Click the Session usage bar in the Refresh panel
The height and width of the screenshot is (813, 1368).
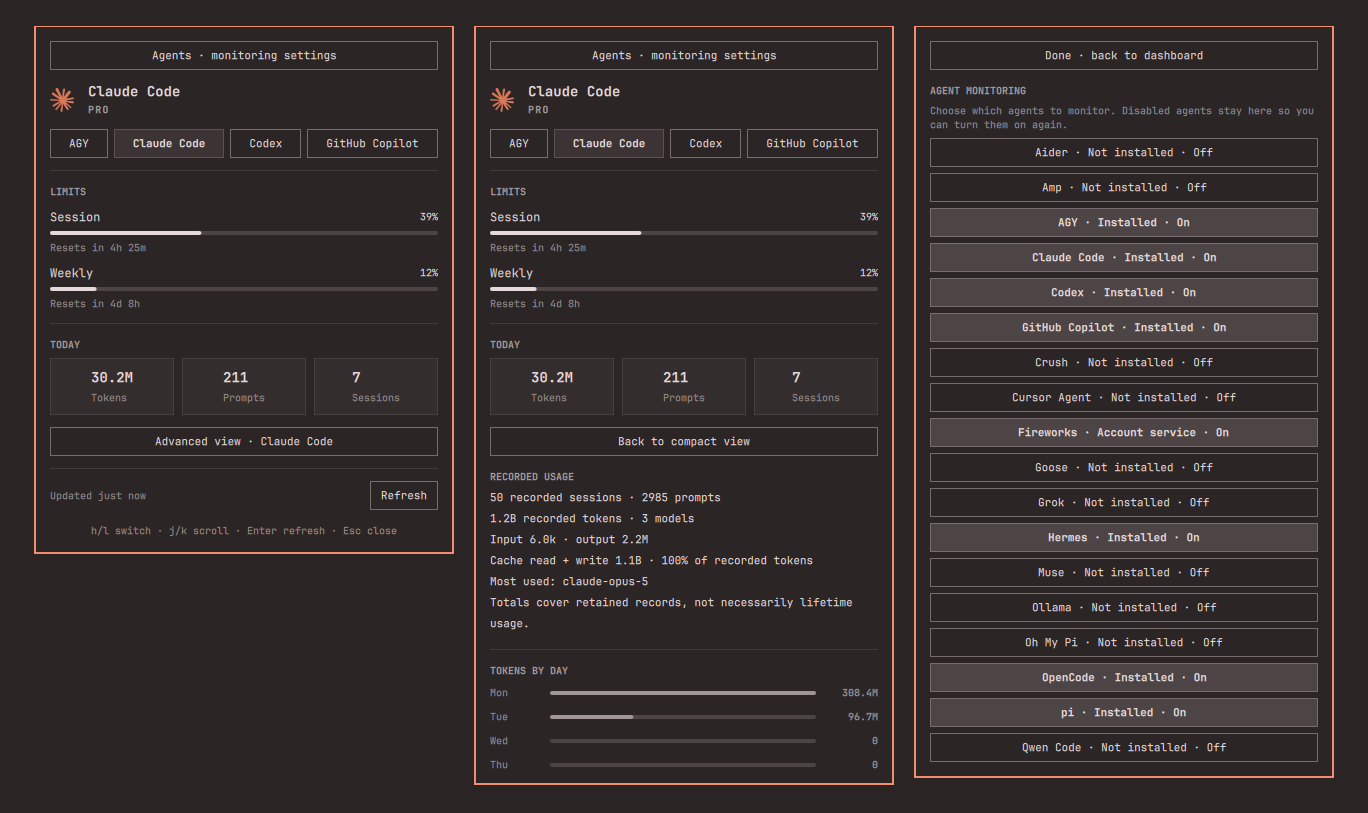pyautogui.click(x=244, y=233)
